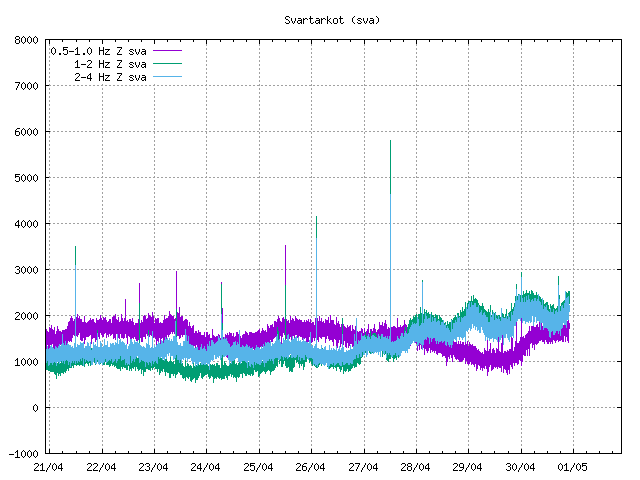This screenshot has height=480, width=640.
Task: Click the y-axis label 2000
Action: point(26,316)
